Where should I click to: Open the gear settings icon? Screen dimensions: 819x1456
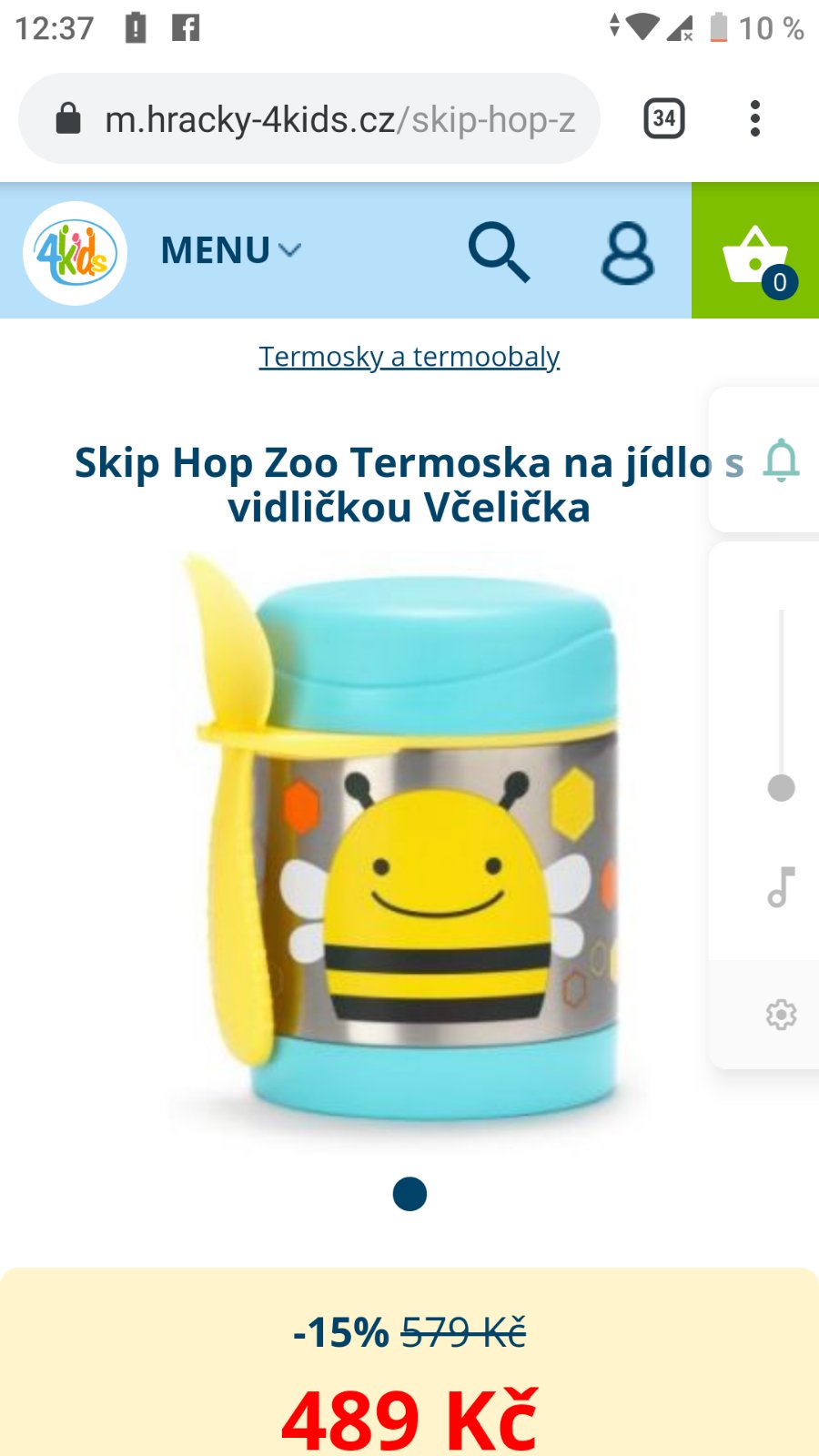pyautogui.click(x=781, y=1014)
